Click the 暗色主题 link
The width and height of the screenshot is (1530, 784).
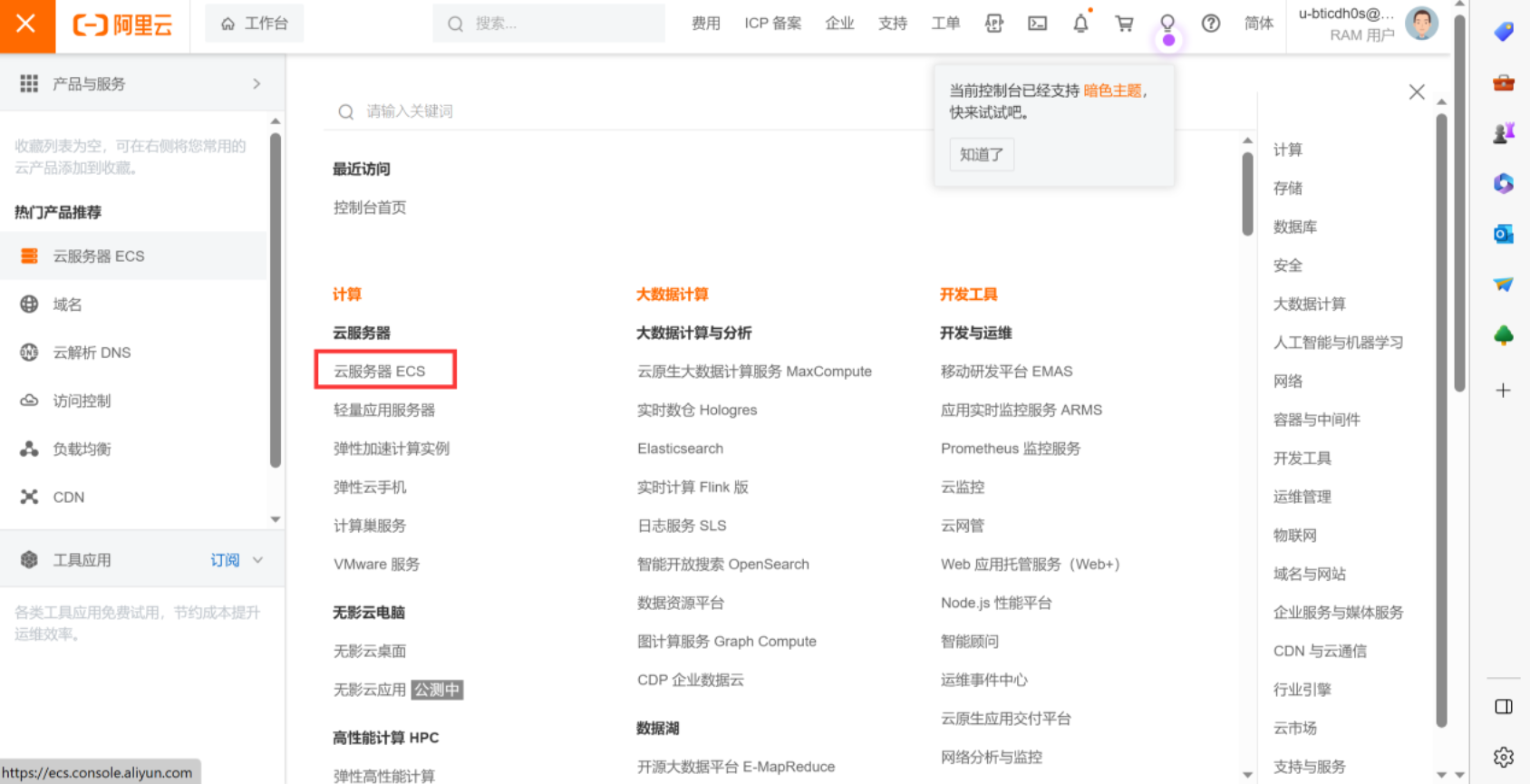click(x=1112, y=91)
